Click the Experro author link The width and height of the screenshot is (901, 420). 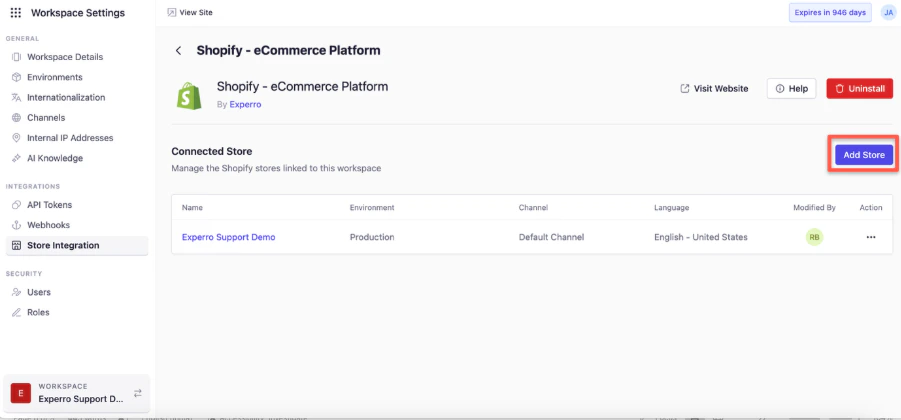[x=245, y=104]
